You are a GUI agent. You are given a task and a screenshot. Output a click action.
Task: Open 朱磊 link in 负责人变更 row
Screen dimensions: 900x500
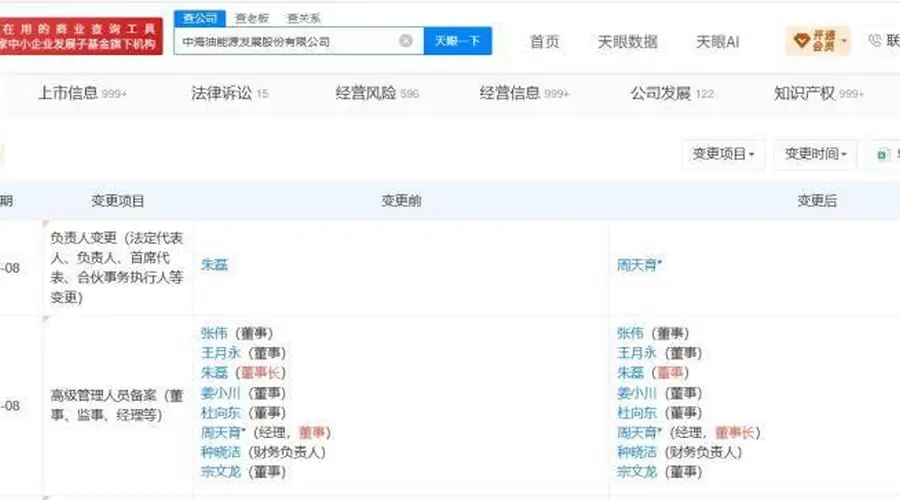point(214,265)
